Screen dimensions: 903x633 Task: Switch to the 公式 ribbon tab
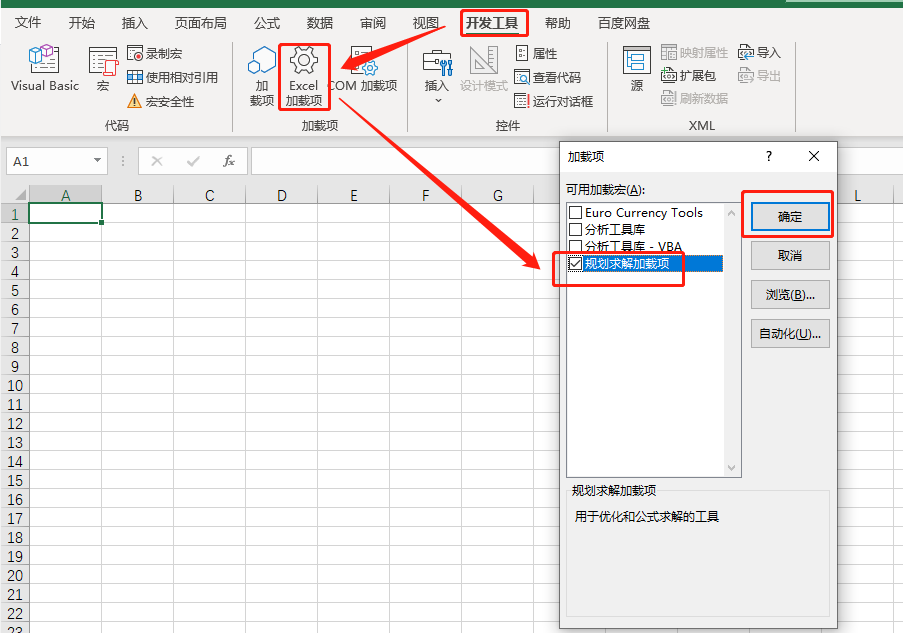point(267,23)
